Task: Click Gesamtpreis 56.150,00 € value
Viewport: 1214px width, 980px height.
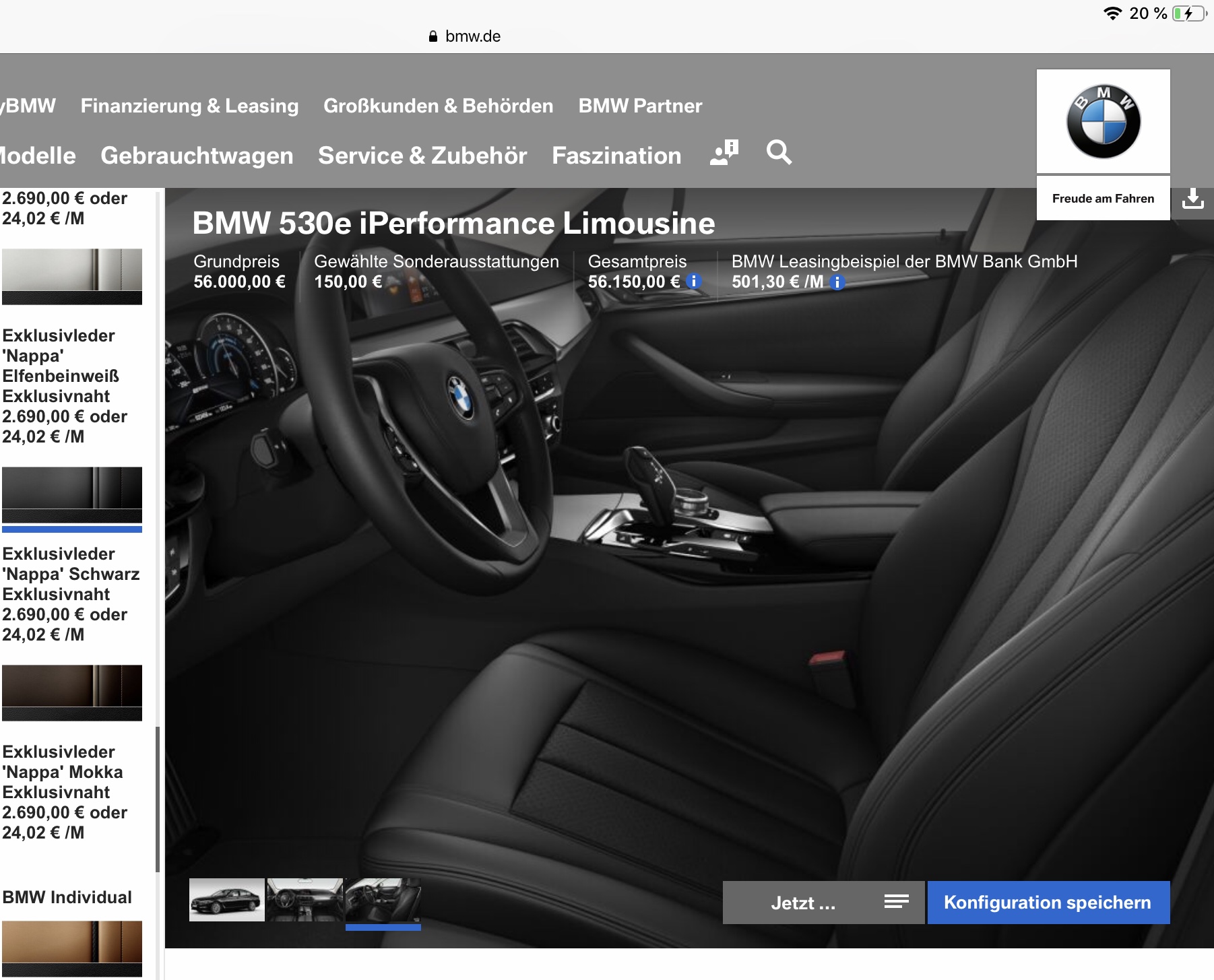Action: pyautogui.click(x=634, y=282)
